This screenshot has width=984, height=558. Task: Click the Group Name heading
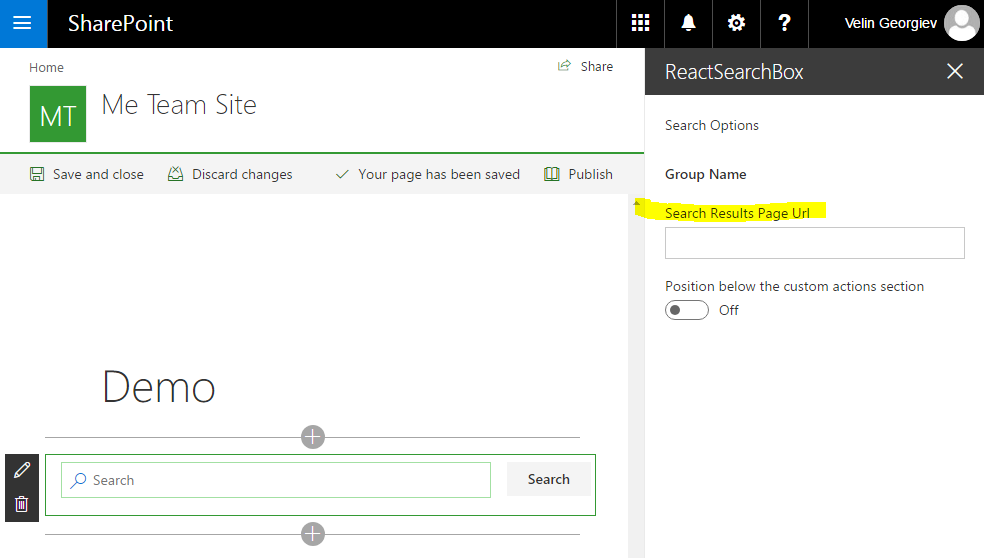coord(705,174)
